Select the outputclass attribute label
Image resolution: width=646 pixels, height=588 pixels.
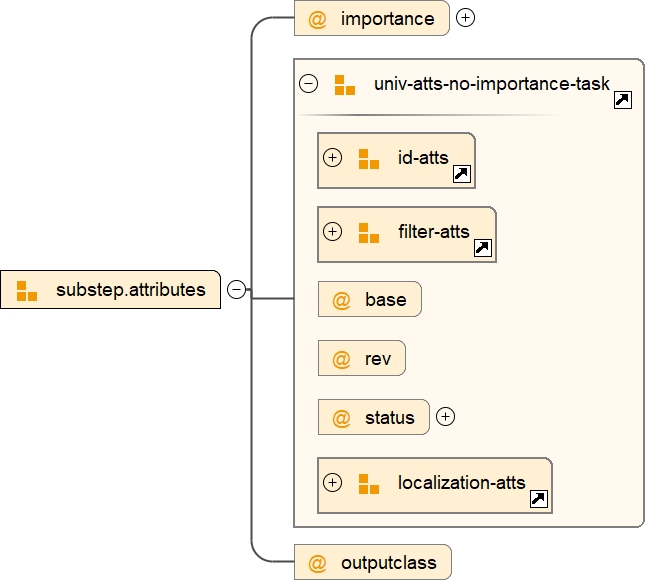[x=389, y=563]
